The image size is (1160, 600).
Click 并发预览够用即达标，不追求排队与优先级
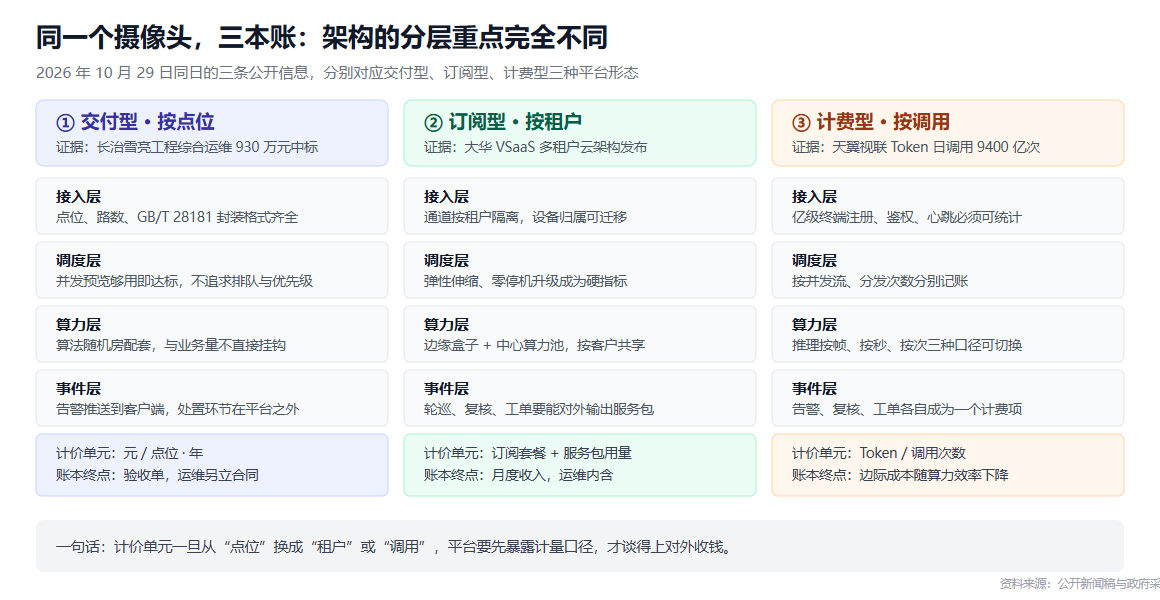point(184,281)
